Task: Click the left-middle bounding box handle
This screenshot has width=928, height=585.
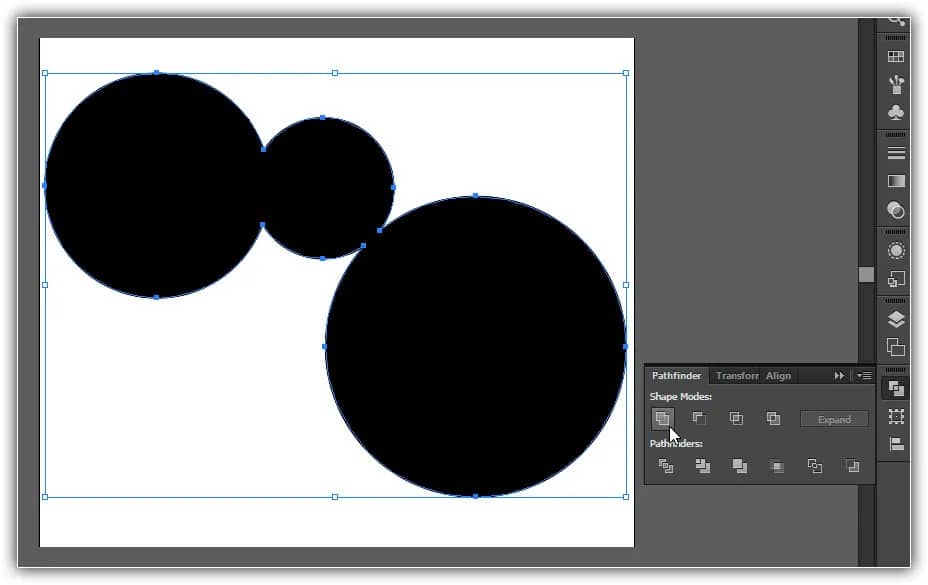Action: coord(45,285)
